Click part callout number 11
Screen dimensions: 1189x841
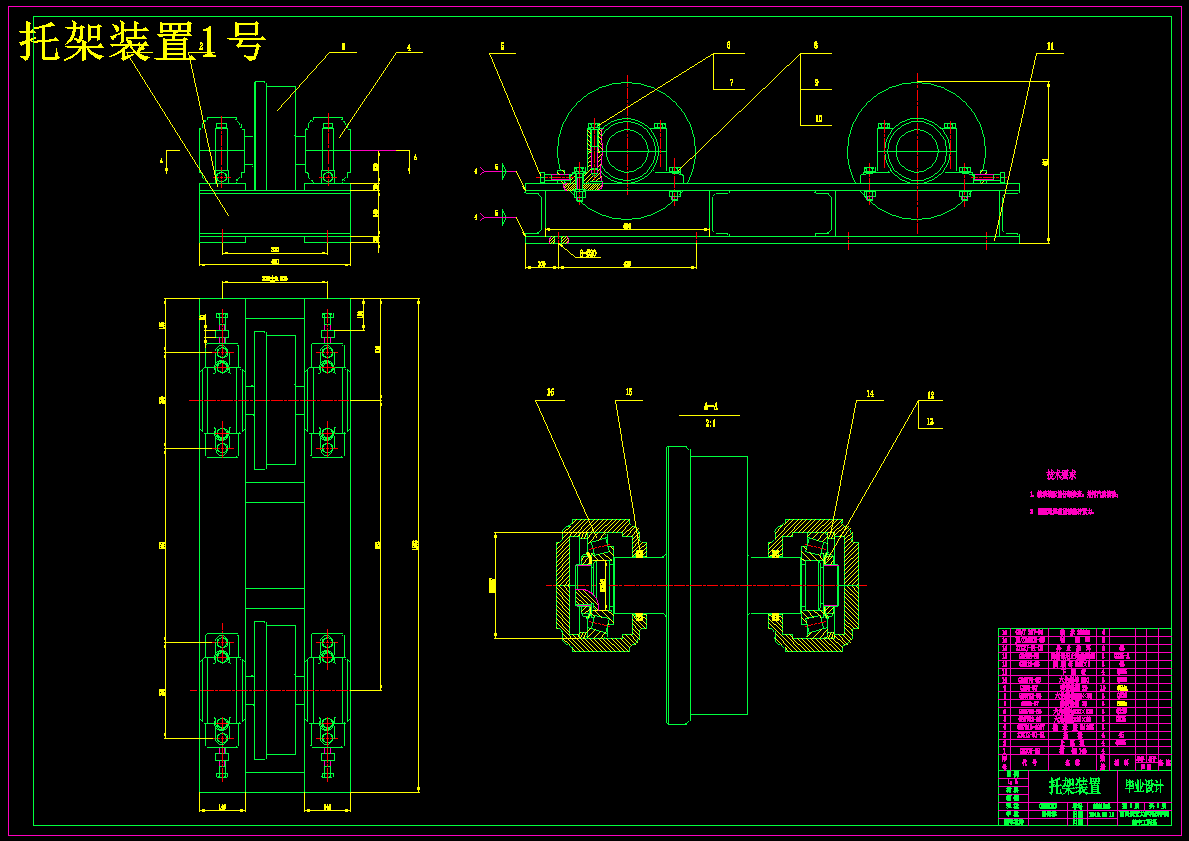(x=1050, y=47)
